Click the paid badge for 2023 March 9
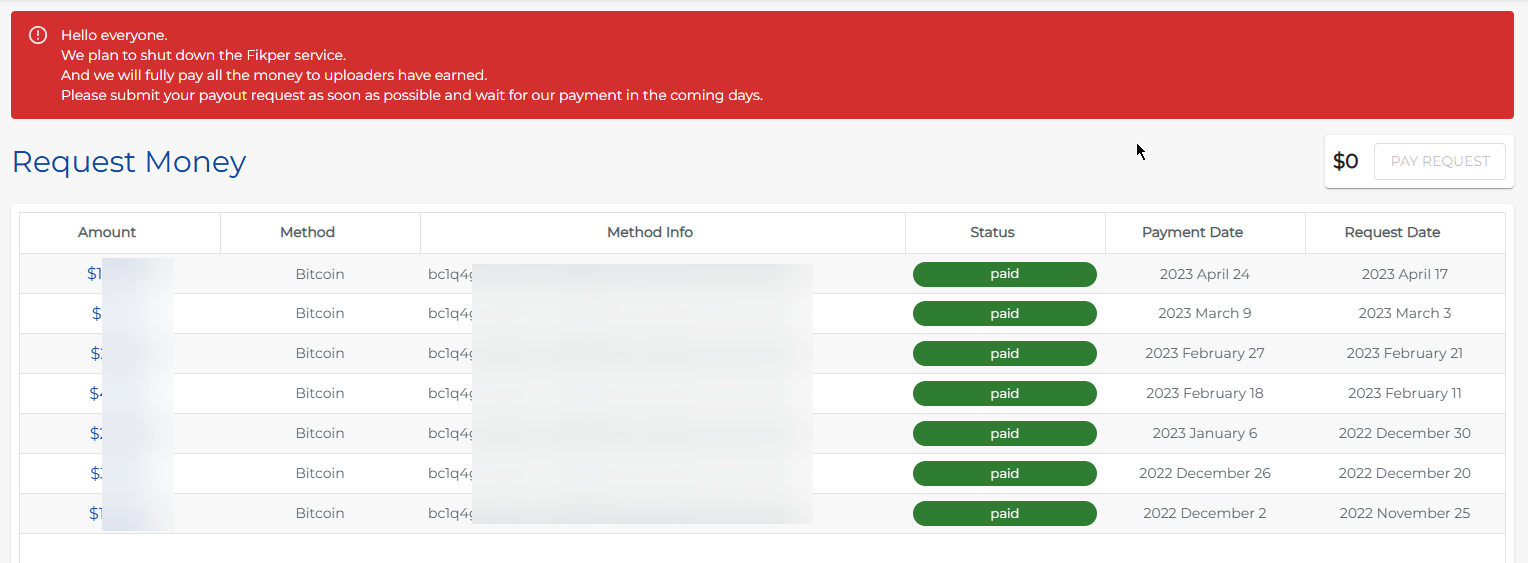This screenshot has height=563, width=1528. tap(1004, 313)
